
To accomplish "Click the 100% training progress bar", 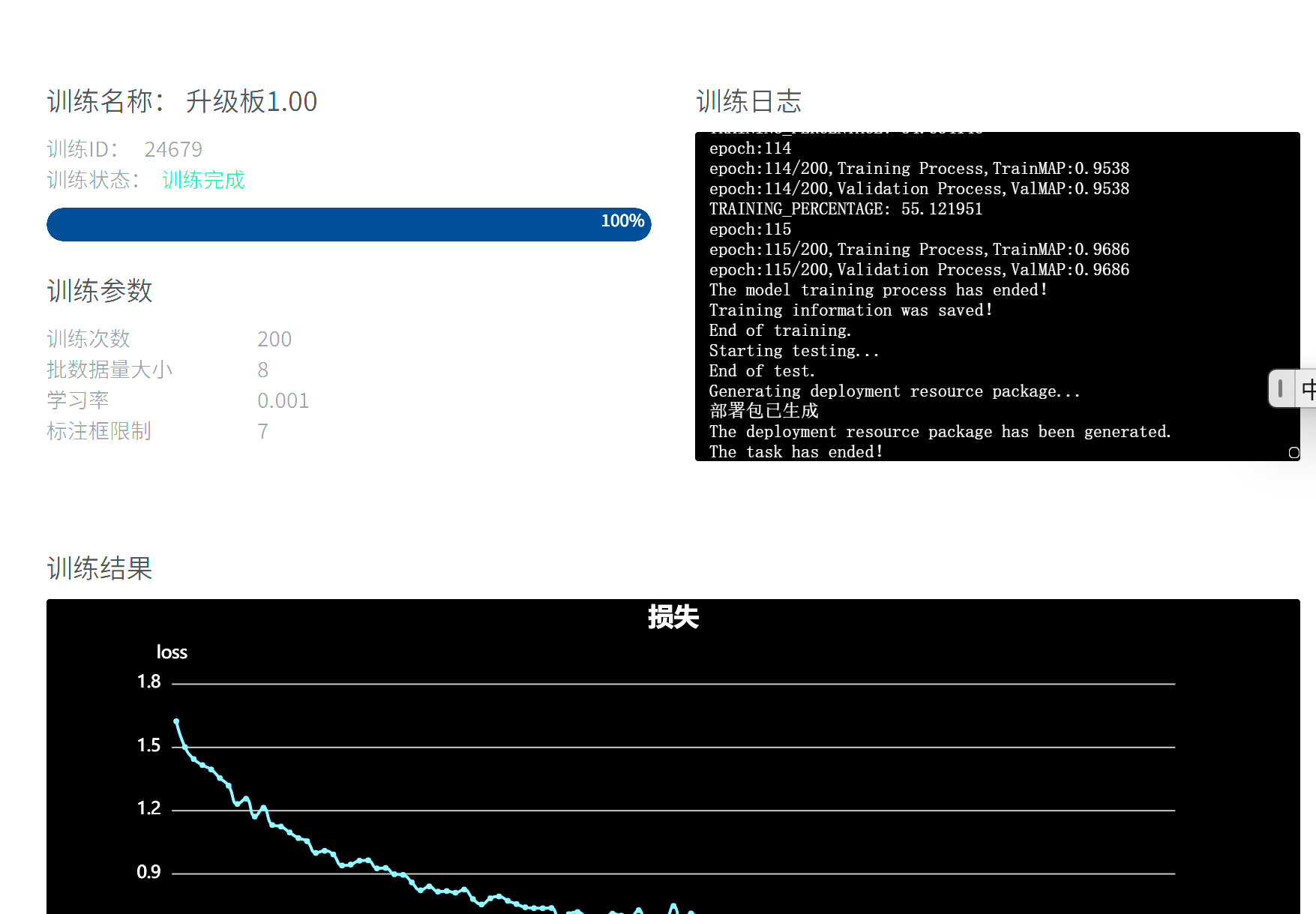I will (x=349, y=224).
